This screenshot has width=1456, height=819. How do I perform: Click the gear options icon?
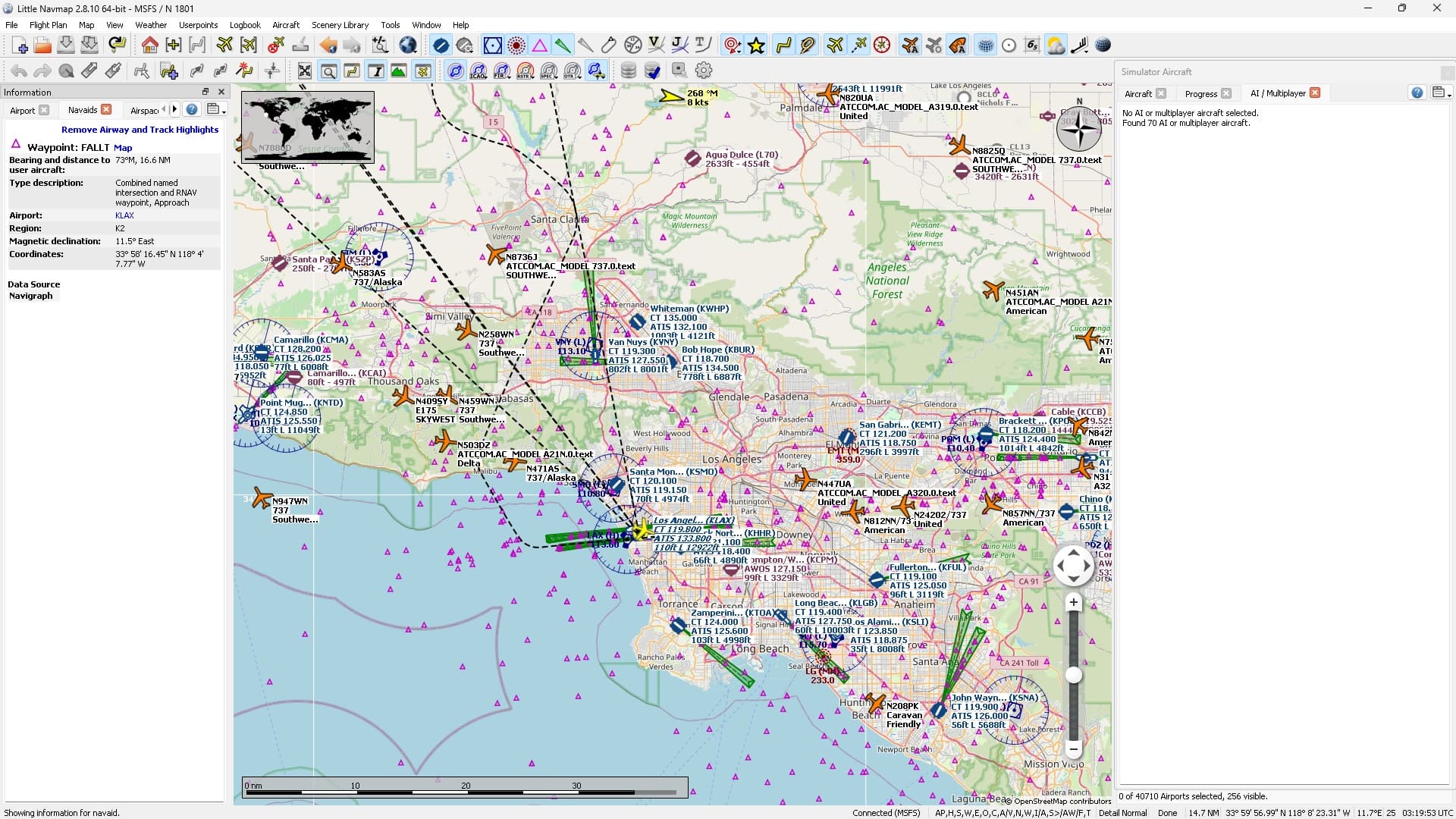(704, 71)
